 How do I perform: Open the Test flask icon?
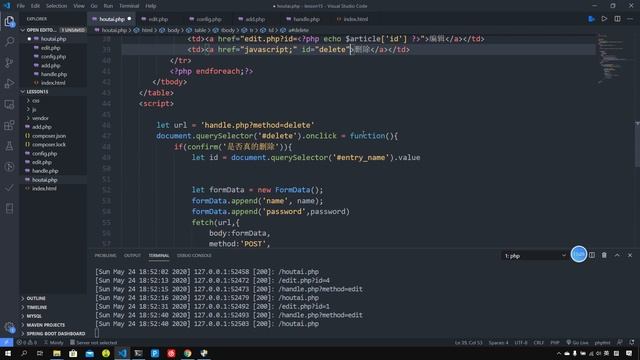click(x=9, y=146)
